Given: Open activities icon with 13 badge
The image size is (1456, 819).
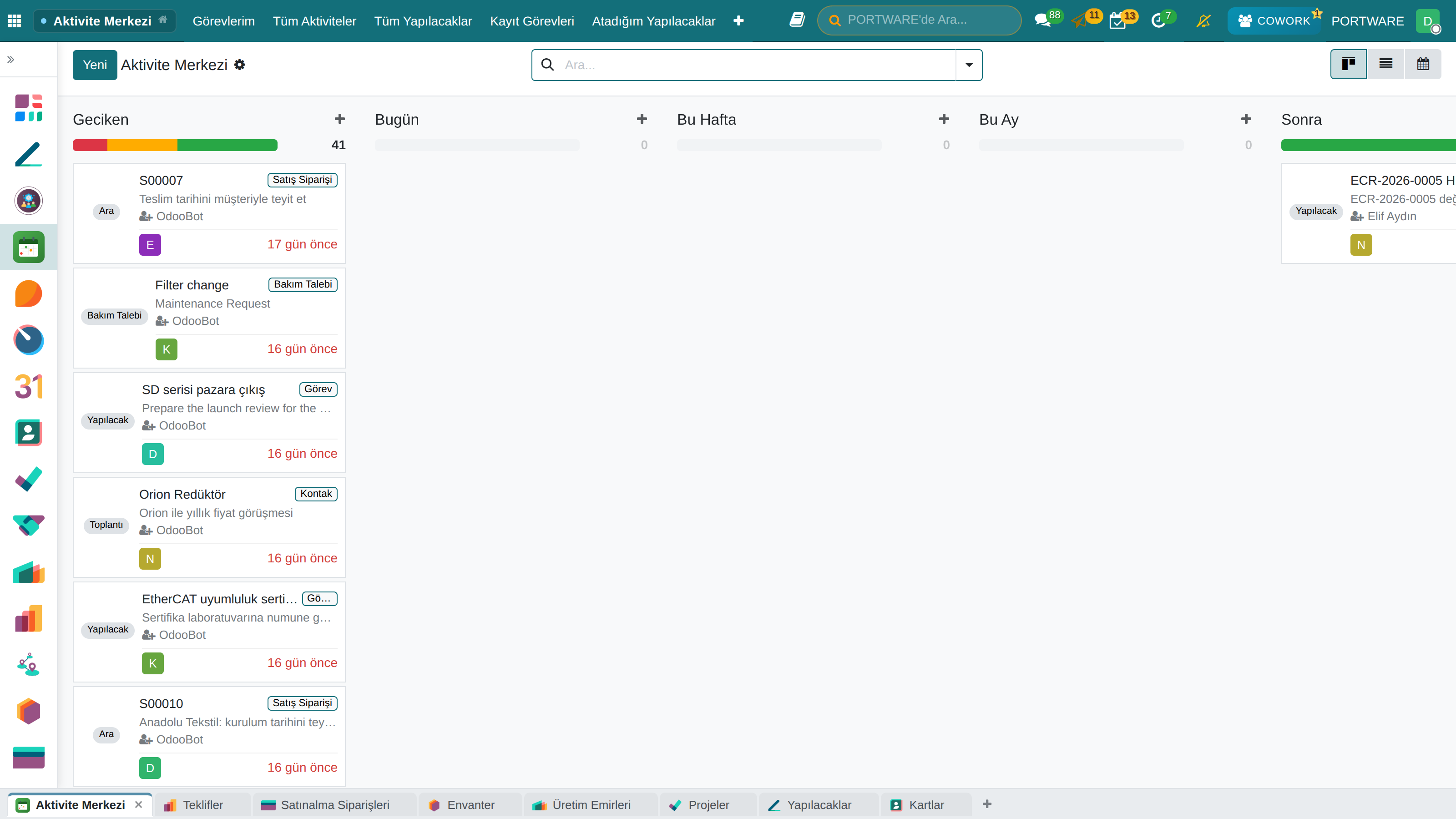Looking at the screenshot, I should coord(1117,20).
